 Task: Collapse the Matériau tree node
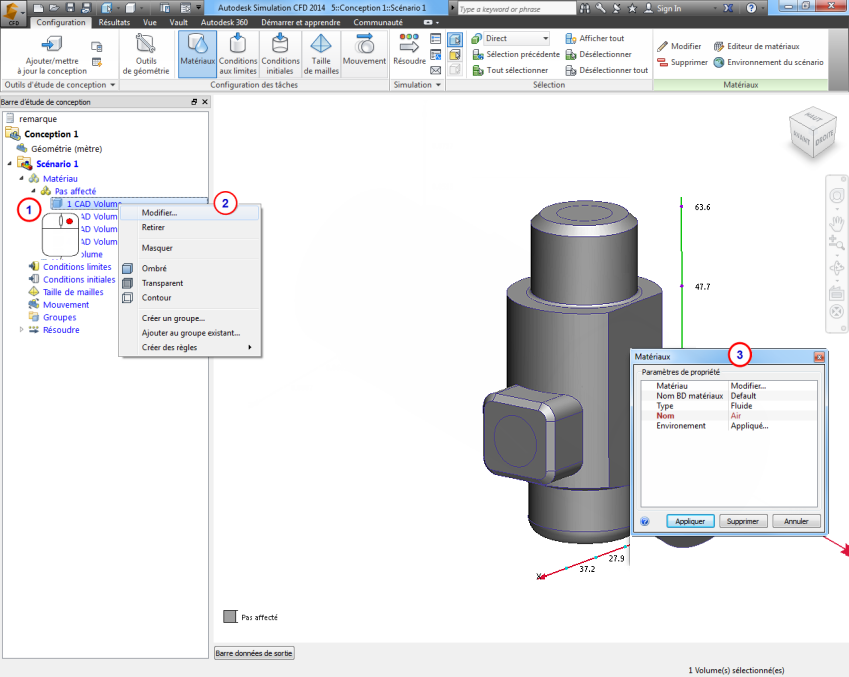pos(22,178)
